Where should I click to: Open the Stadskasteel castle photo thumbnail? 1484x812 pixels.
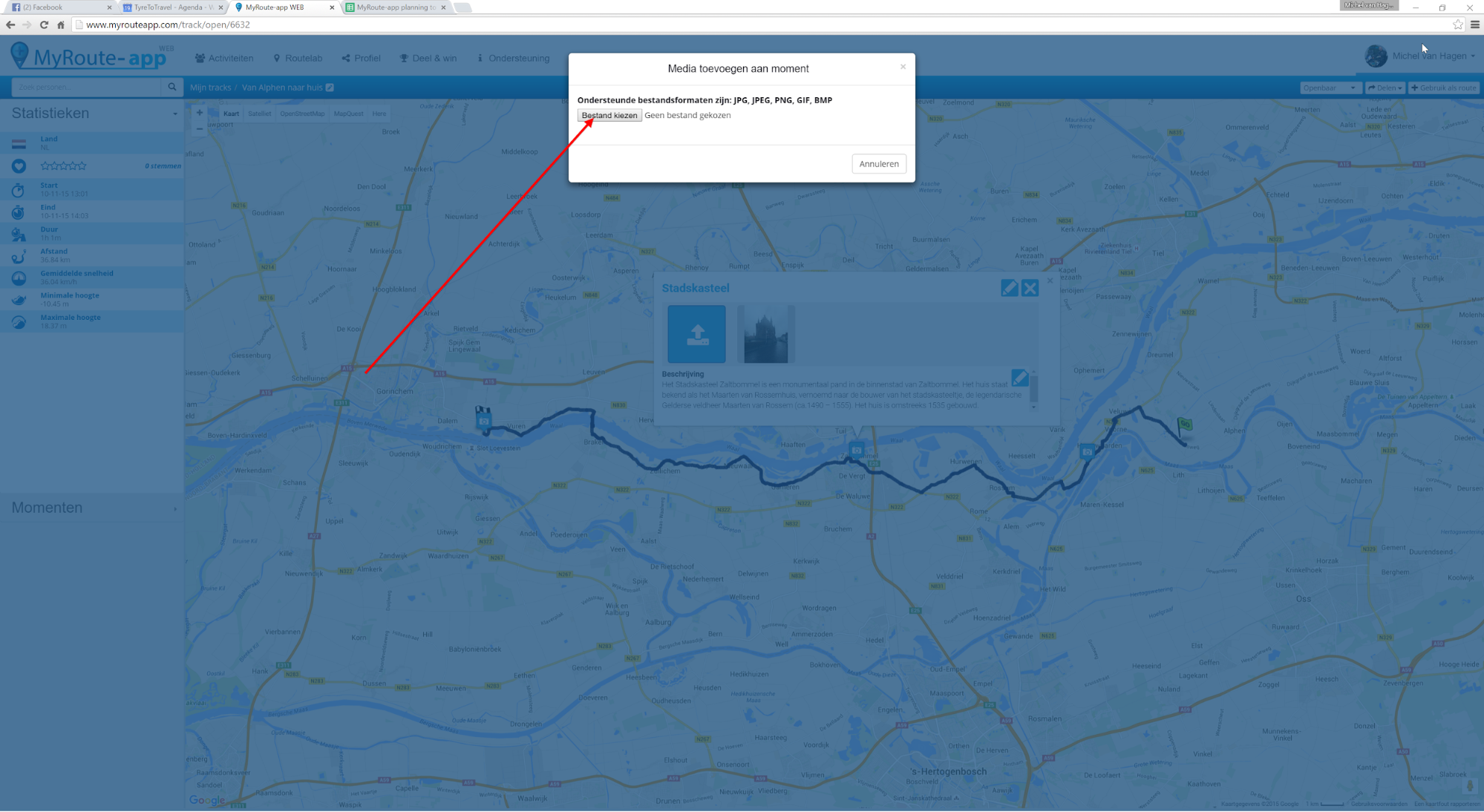click(765, 334)
